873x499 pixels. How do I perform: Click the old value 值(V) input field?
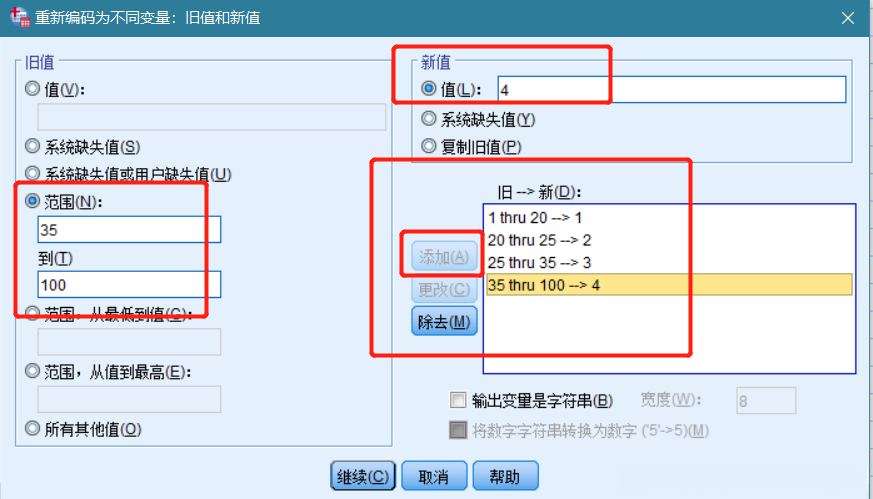pos(212,117)
